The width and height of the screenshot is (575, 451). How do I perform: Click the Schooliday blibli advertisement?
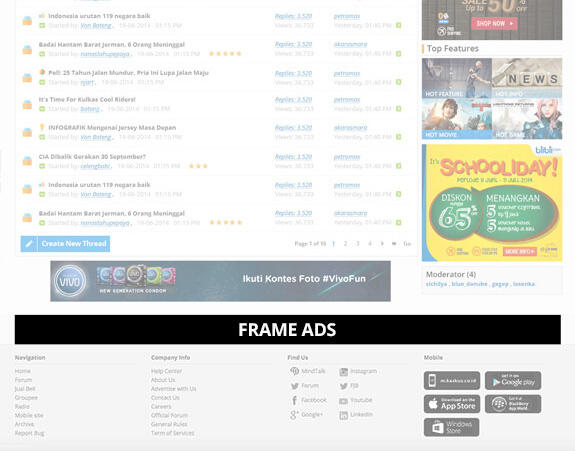[492, 203]
